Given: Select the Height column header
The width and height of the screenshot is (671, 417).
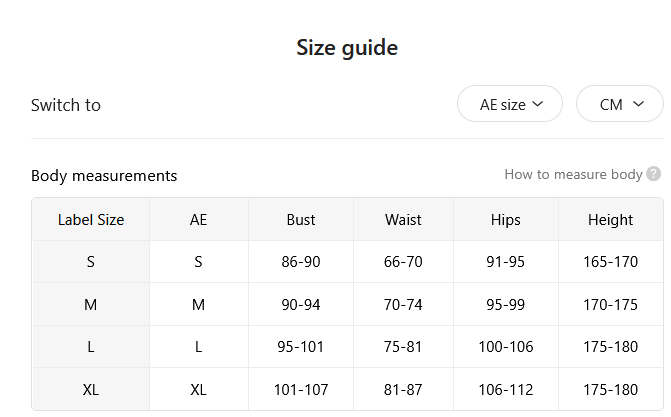Looking at the screenshot, I should tap(610, 220).
